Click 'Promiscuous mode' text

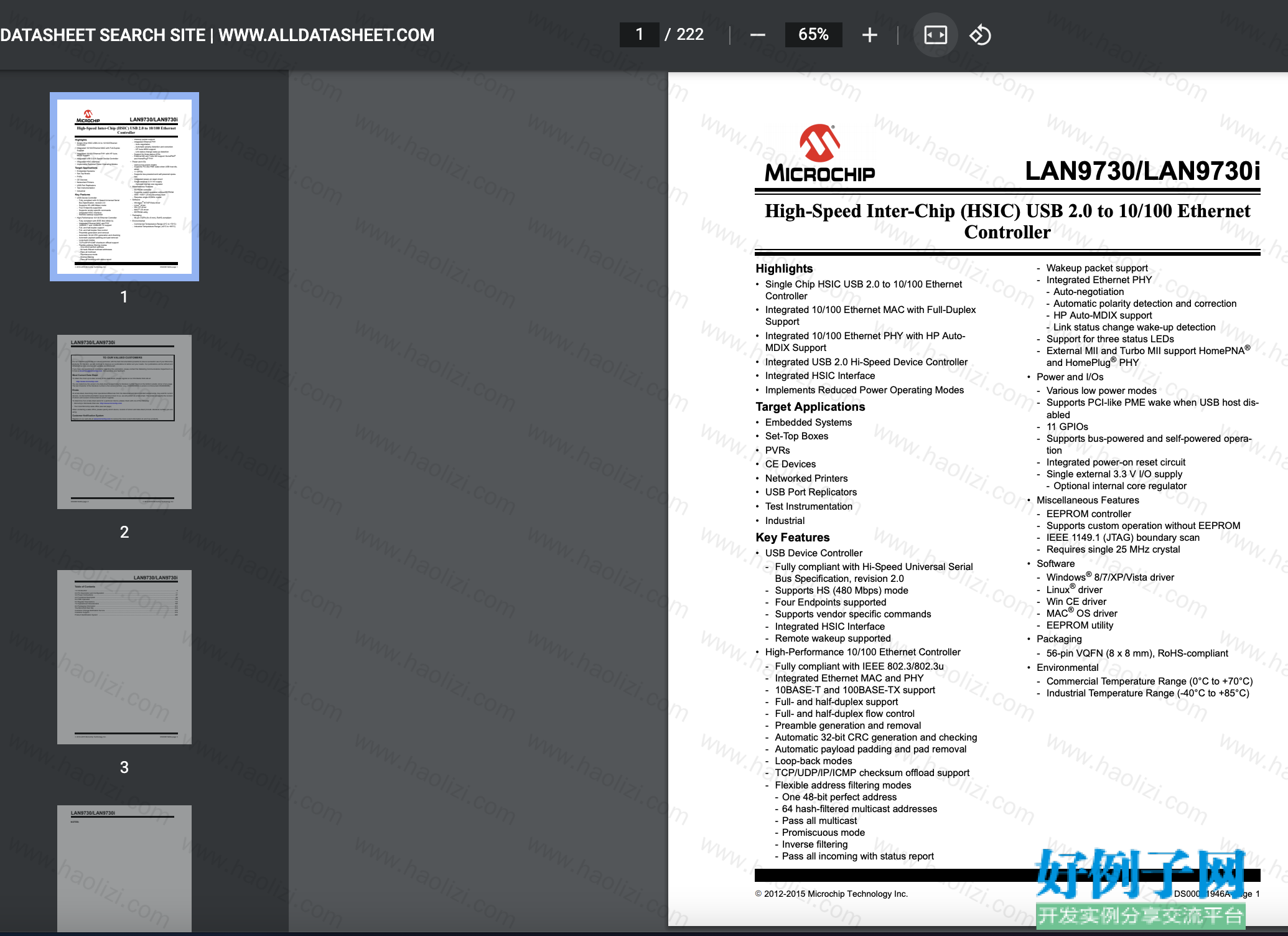[x=823, y=832]
